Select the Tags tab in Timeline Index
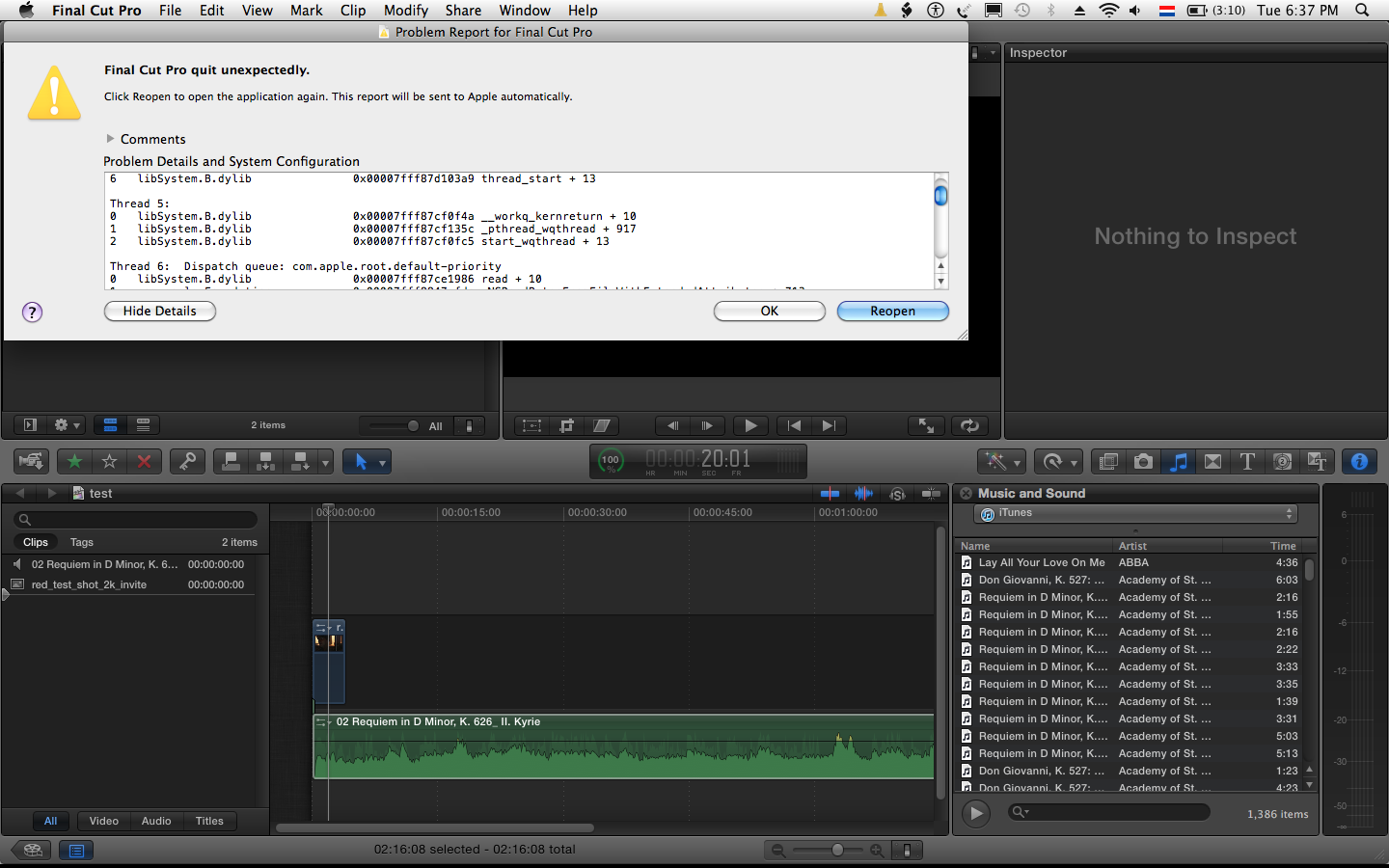The image size is (1389, 868). (x=82, y=542)
